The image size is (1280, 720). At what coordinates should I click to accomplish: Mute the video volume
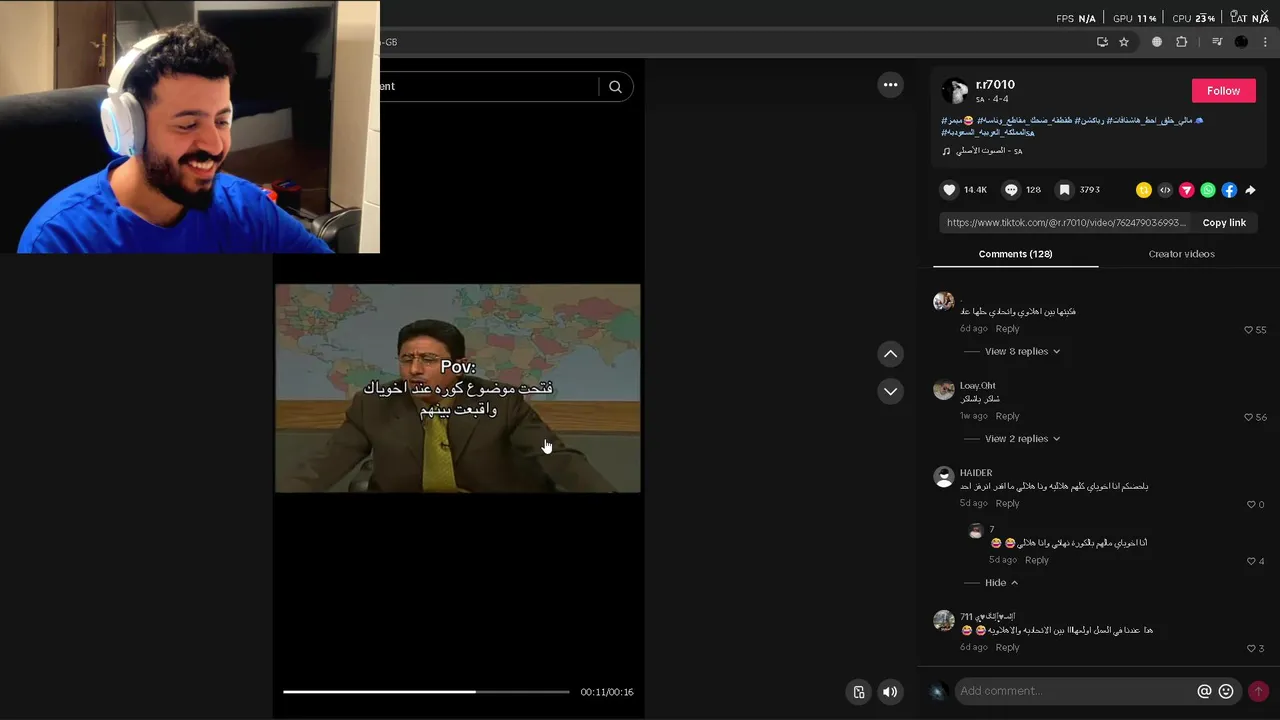pyautogui.click(x=890, y=692)
